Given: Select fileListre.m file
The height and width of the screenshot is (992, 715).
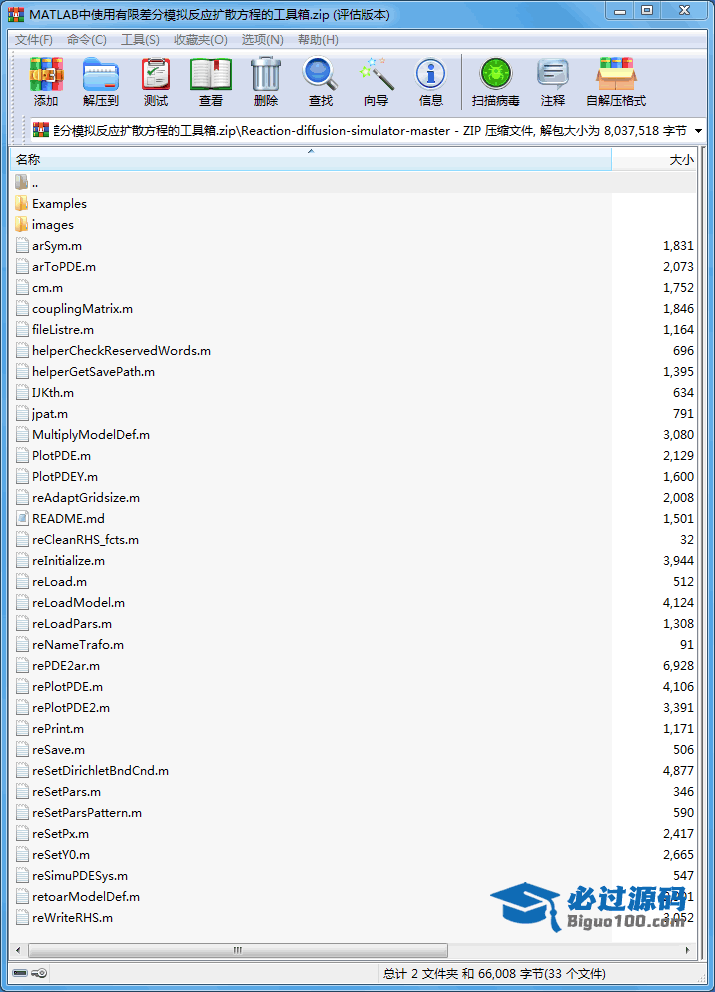Looking at the screenshot, I should (x=63, y=329).
